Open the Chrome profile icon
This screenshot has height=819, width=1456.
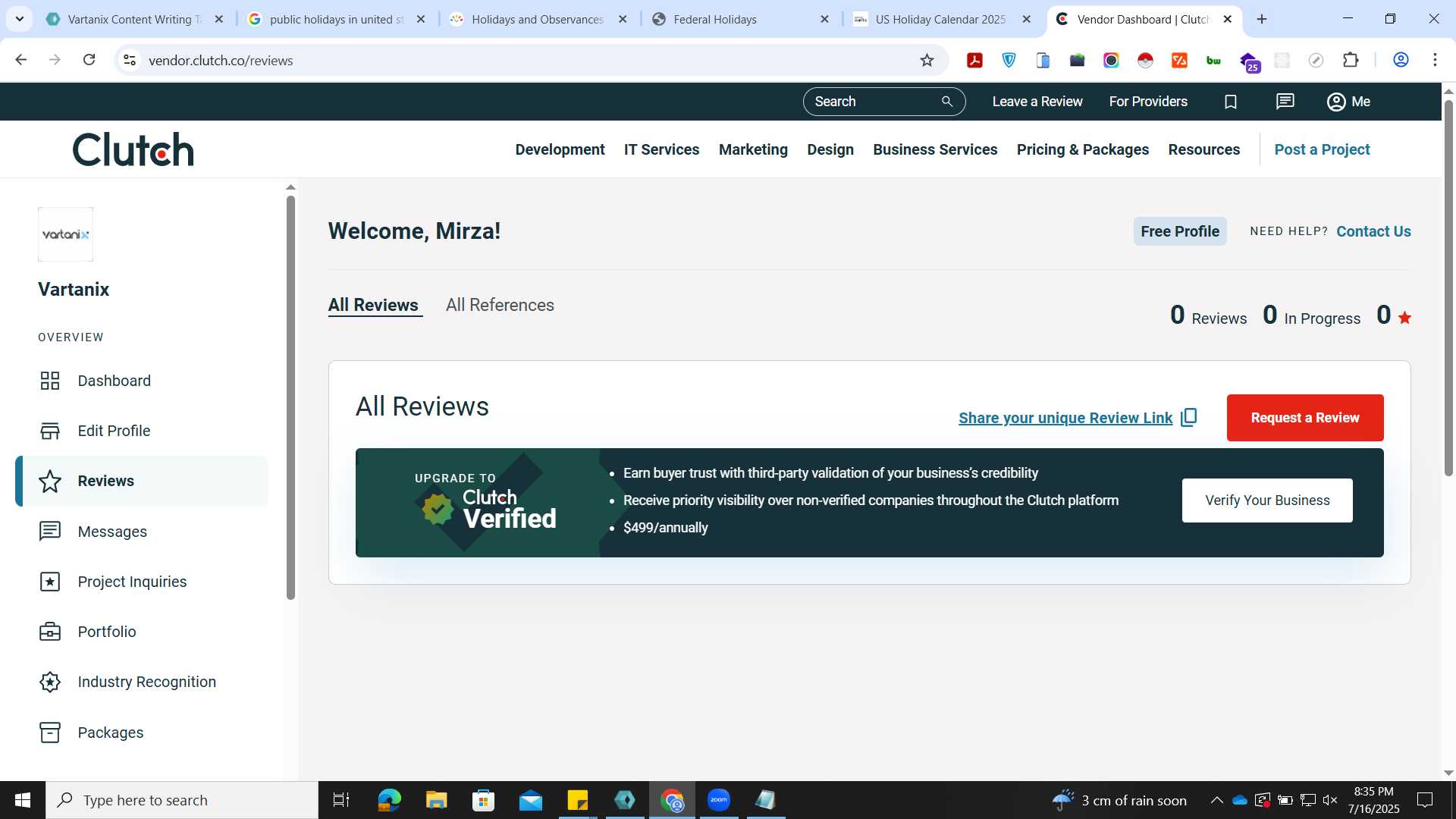[x=1401, y=60]
